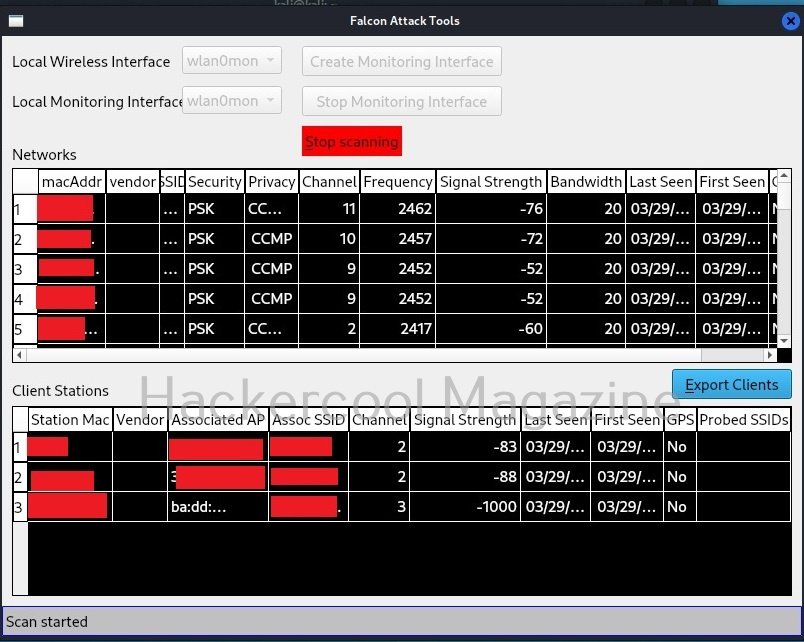Sort Client Stations by Vendor column
The width and height of the screenshot is (804, 642).
[140, 420]
